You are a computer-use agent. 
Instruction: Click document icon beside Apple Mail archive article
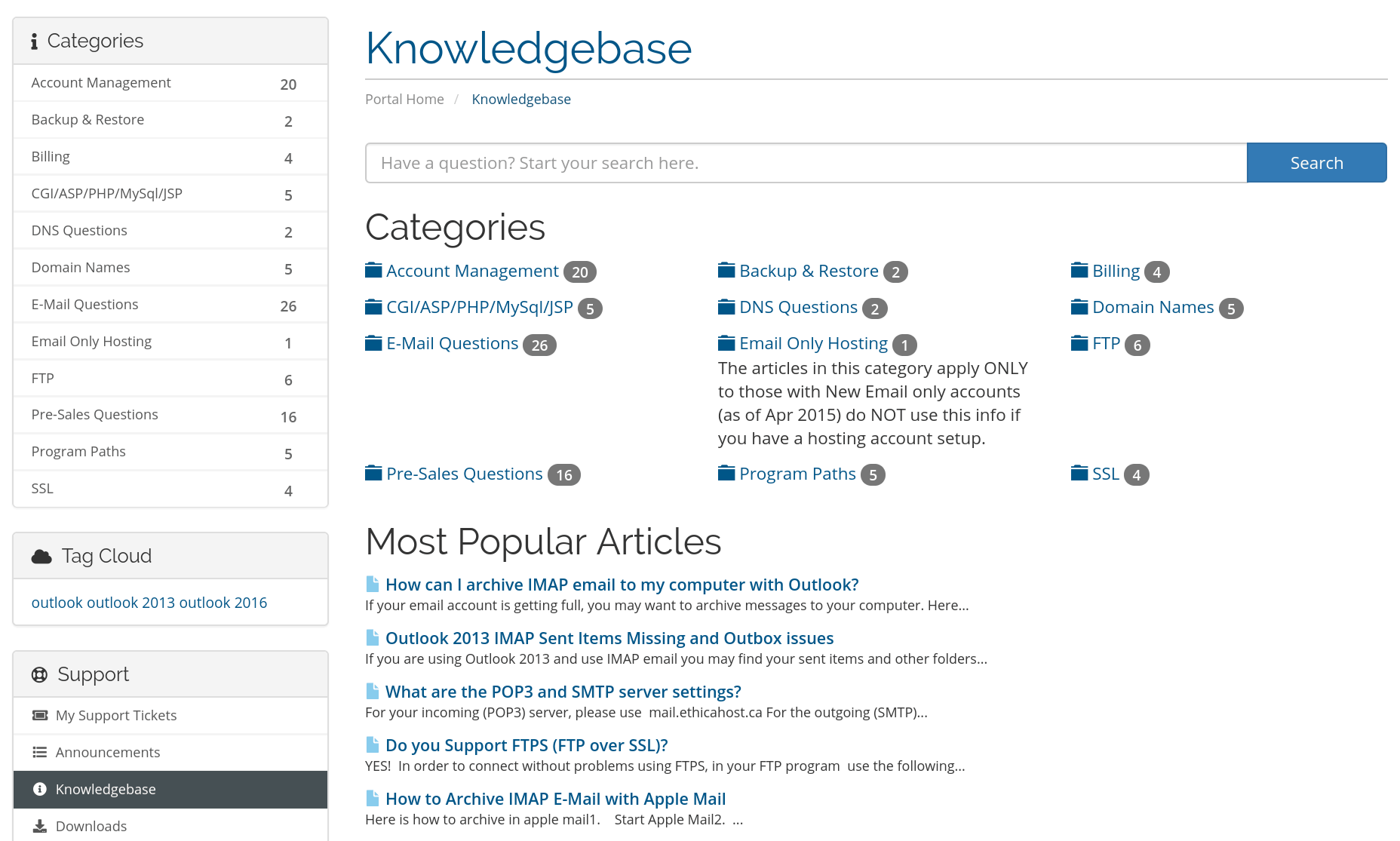pos(373,798)
